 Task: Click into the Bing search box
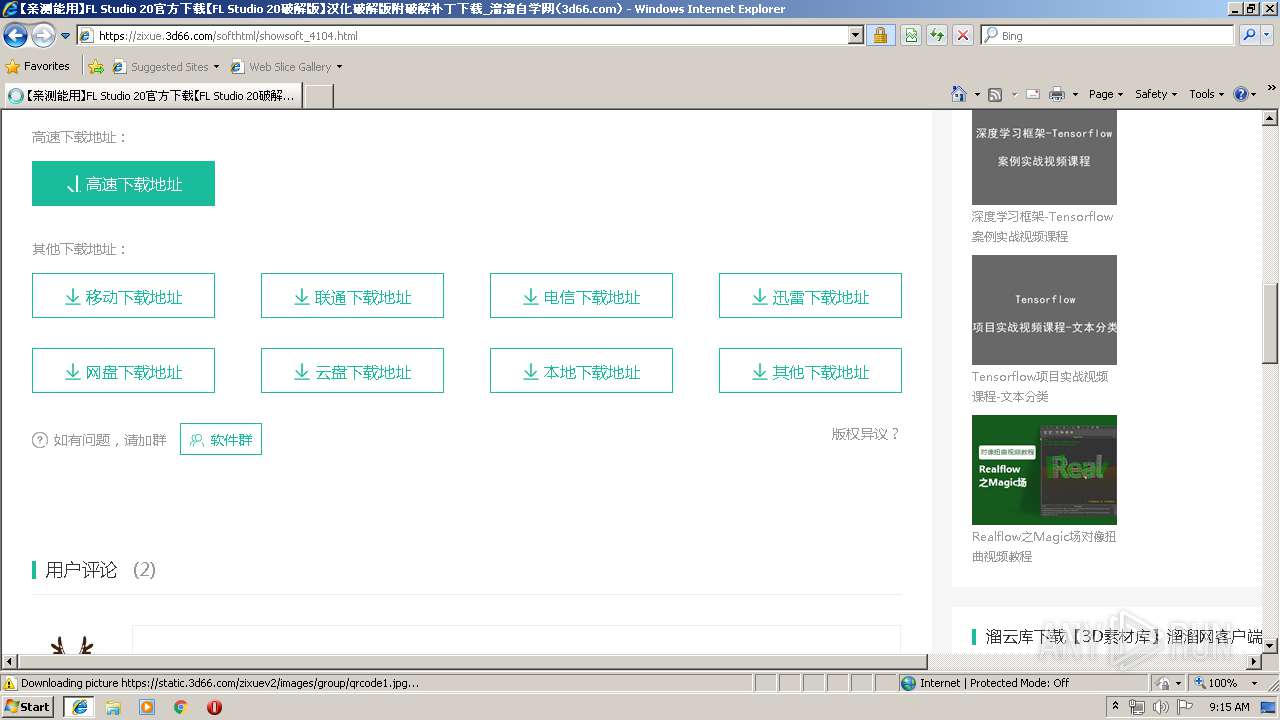click(1108, 36)
